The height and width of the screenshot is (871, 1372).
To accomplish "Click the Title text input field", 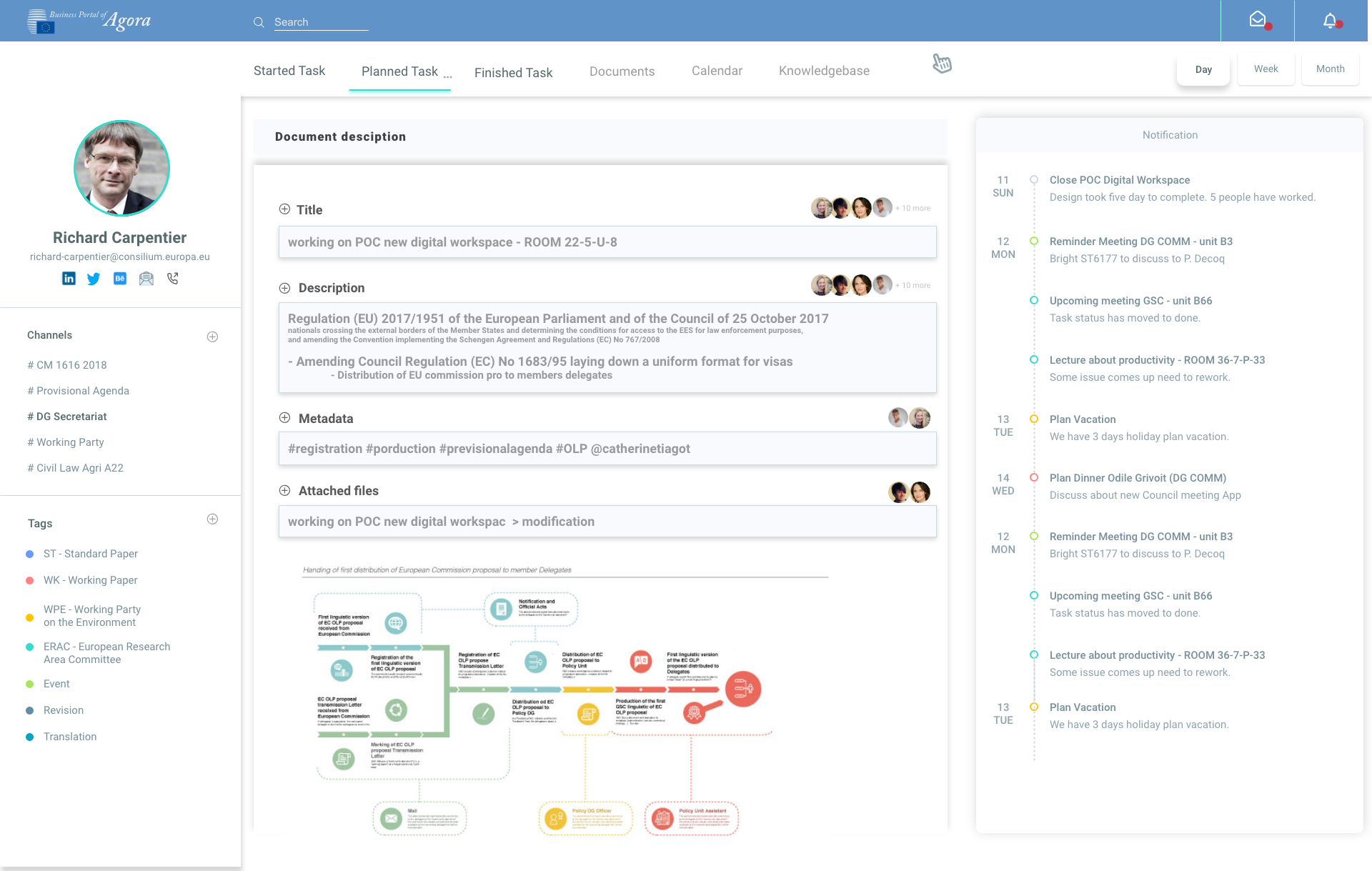I will point(607,242).
